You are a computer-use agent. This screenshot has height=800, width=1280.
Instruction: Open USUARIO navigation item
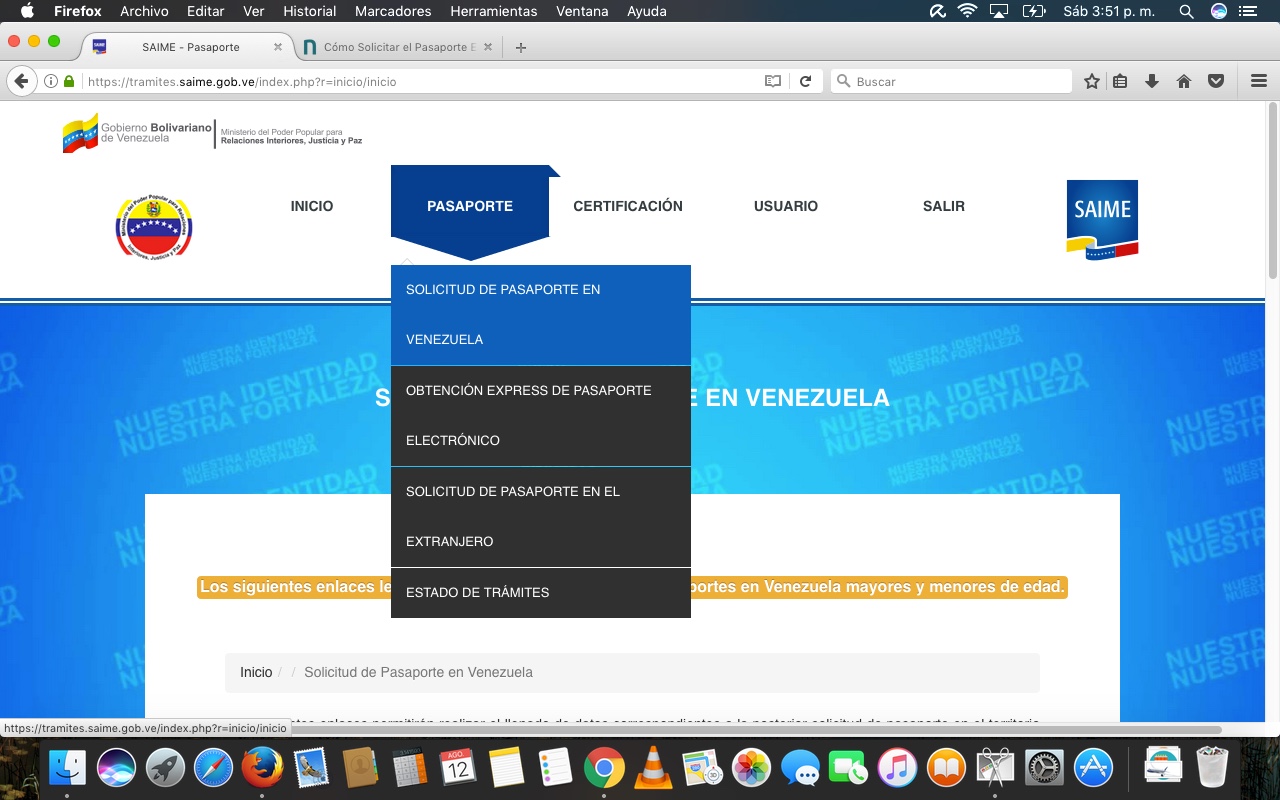[x=786, y=206]
